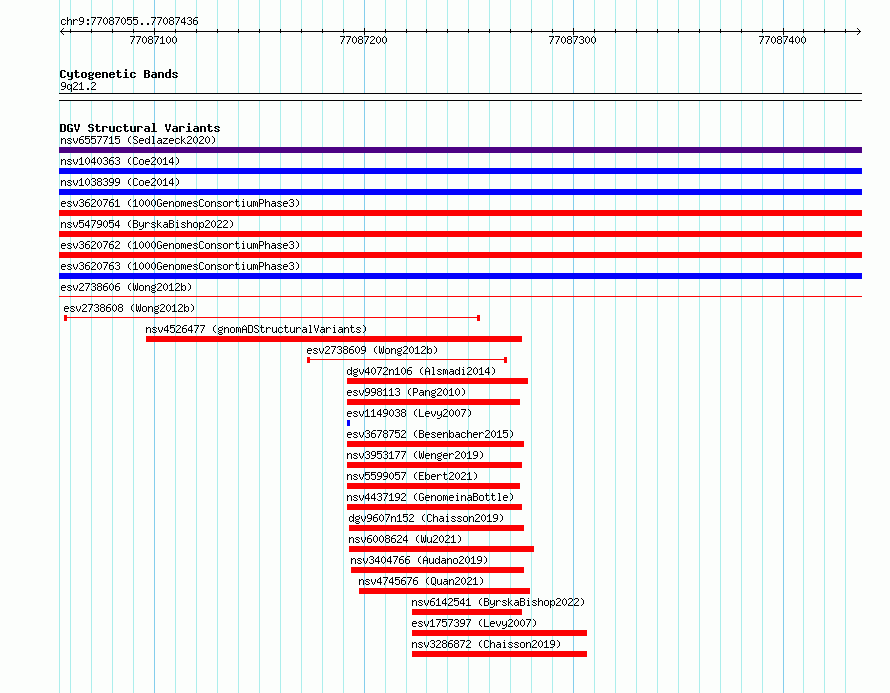Select the thin esv2738608 interval line

click(x=272, y=318)
